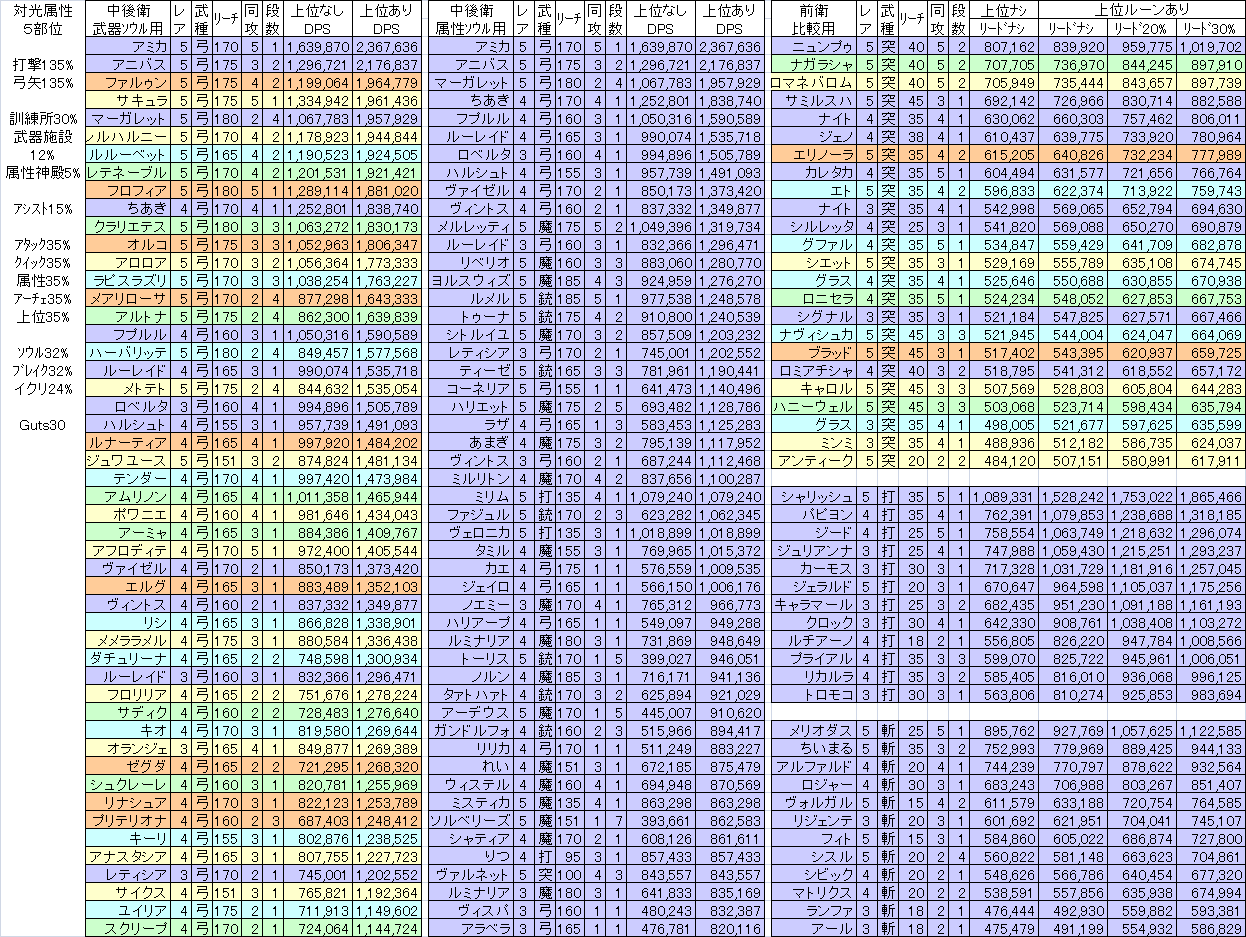Select the ソルベリーズ name cell

[x=471, y=821]
